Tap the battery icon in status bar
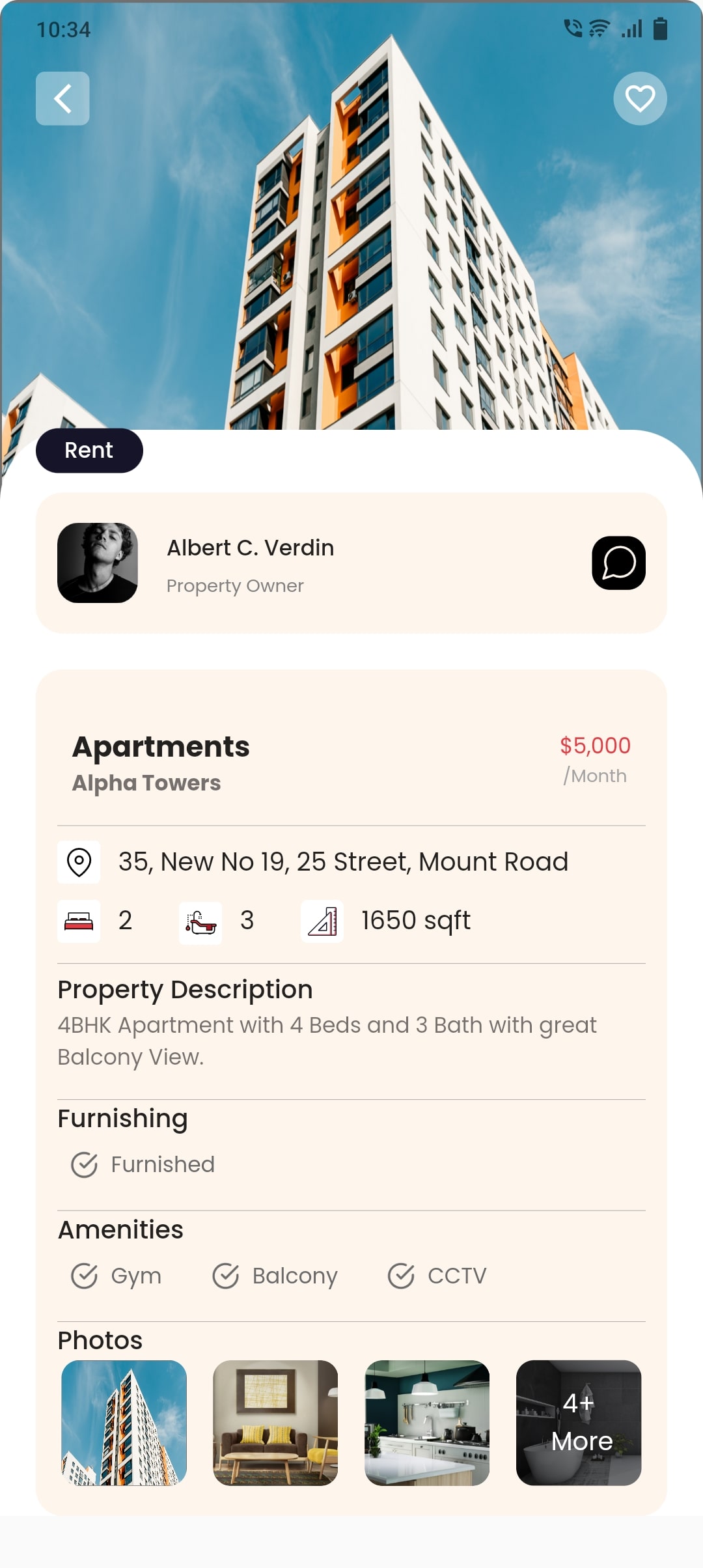Image resolution: width=703 pixels, height=1568 pixels. 660,29
